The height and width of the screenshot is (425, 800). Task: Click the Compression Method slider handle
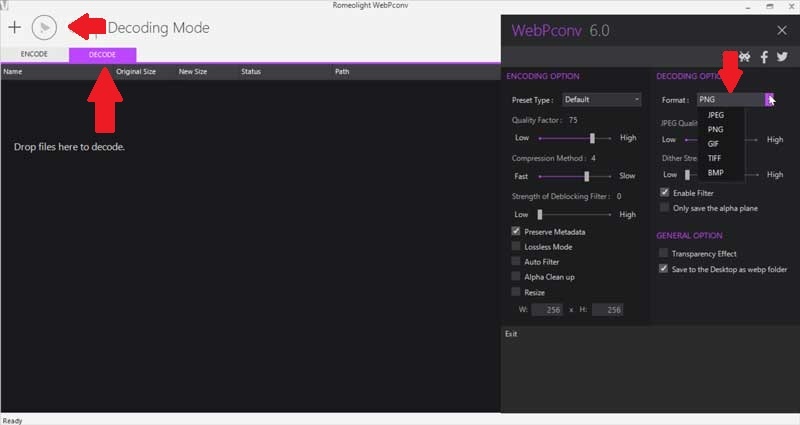pos(587,177)
